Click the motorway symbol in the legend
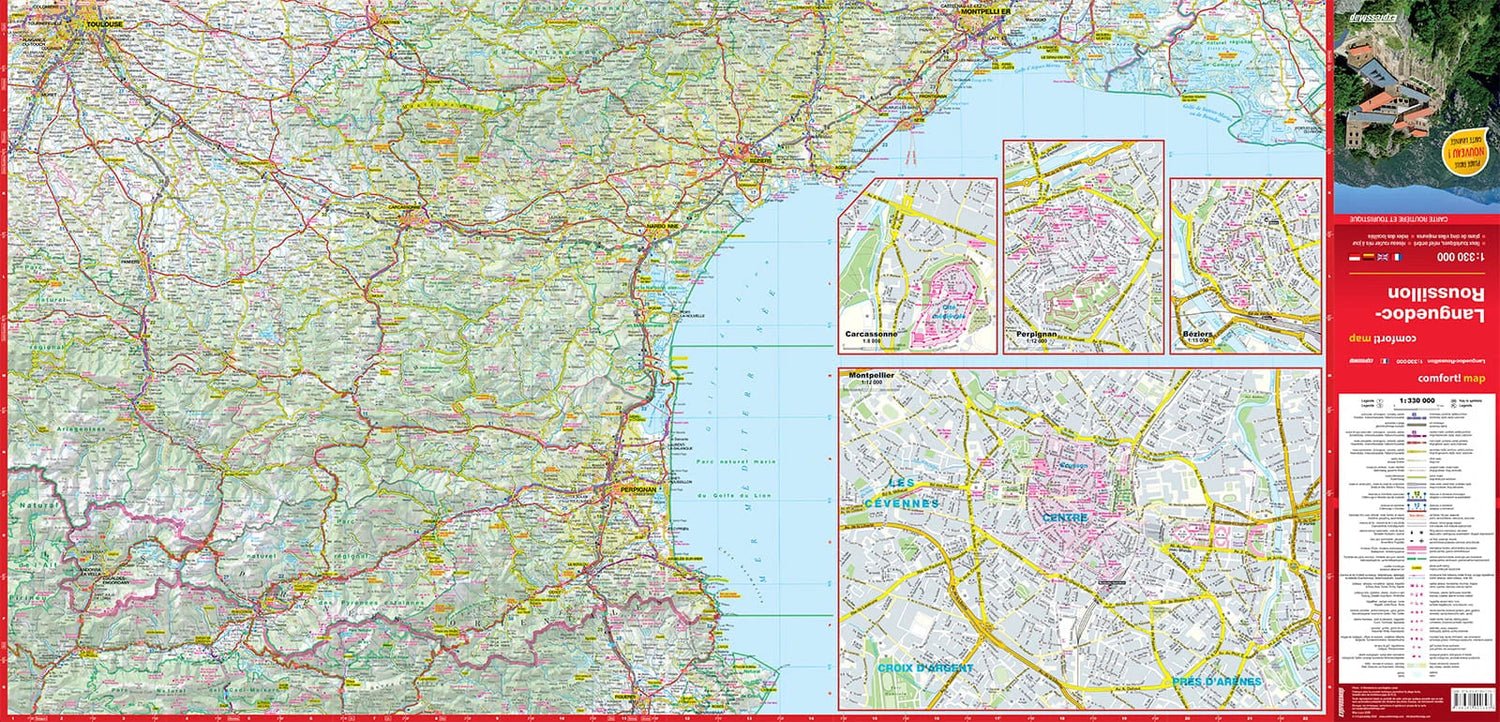The width and height of the screenshot is (1500, 722). [x=1417, y=417]
